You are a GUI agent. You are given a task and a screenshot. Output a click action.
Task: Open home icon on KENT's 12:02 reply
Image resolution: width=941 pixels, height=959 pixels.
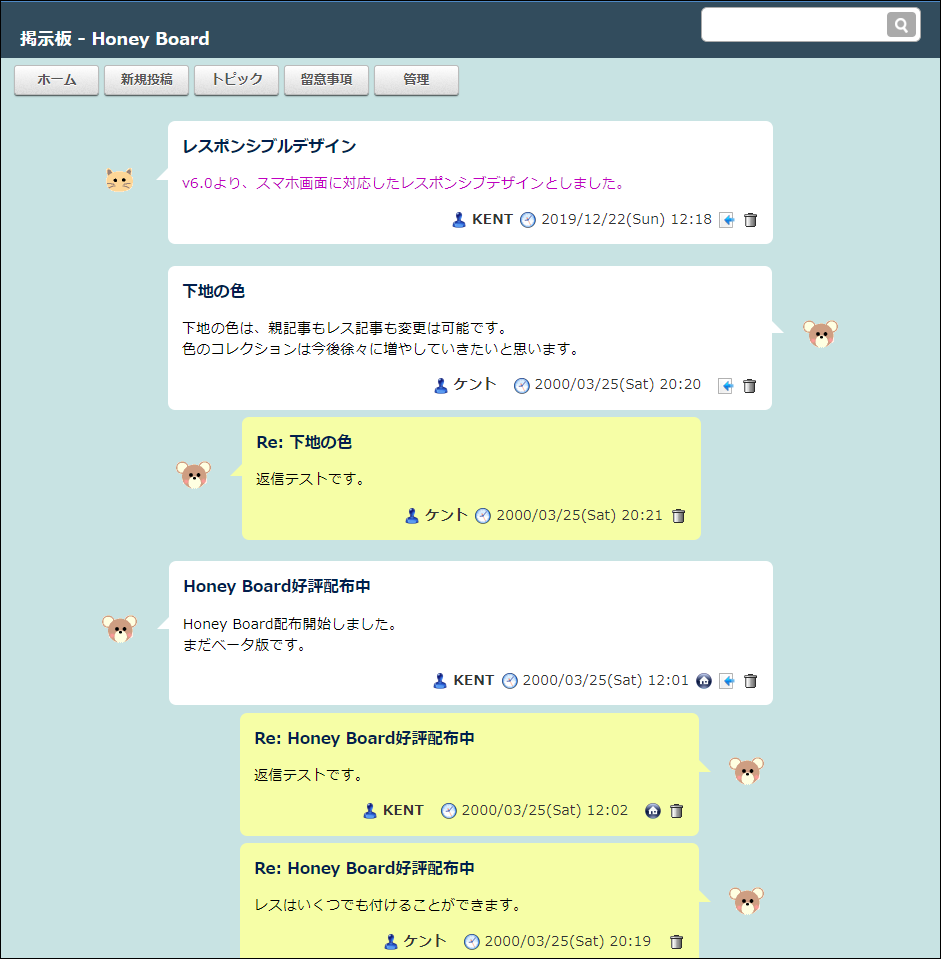(653, 811)
